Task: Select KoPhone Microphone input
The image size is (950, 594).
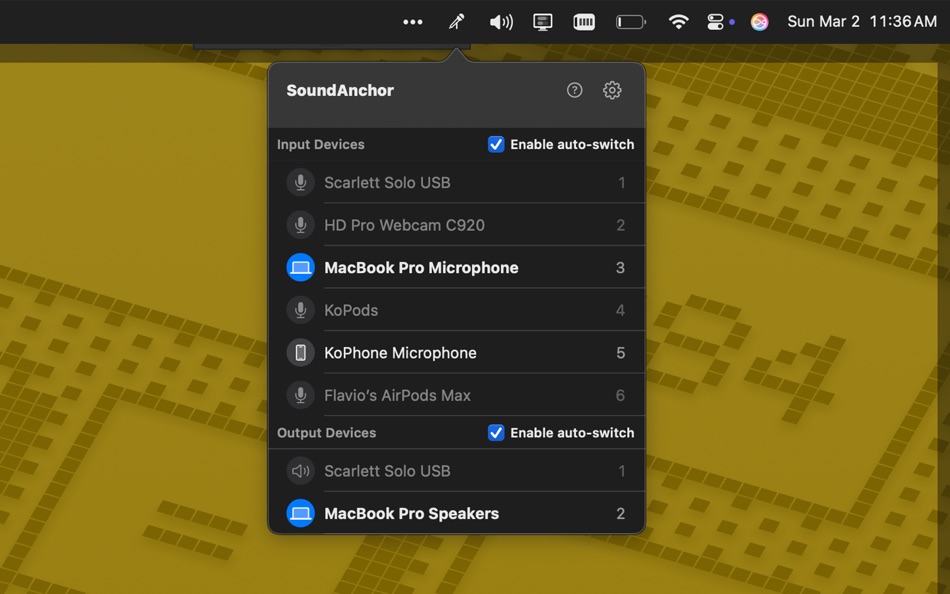Action: pos(457,352)
